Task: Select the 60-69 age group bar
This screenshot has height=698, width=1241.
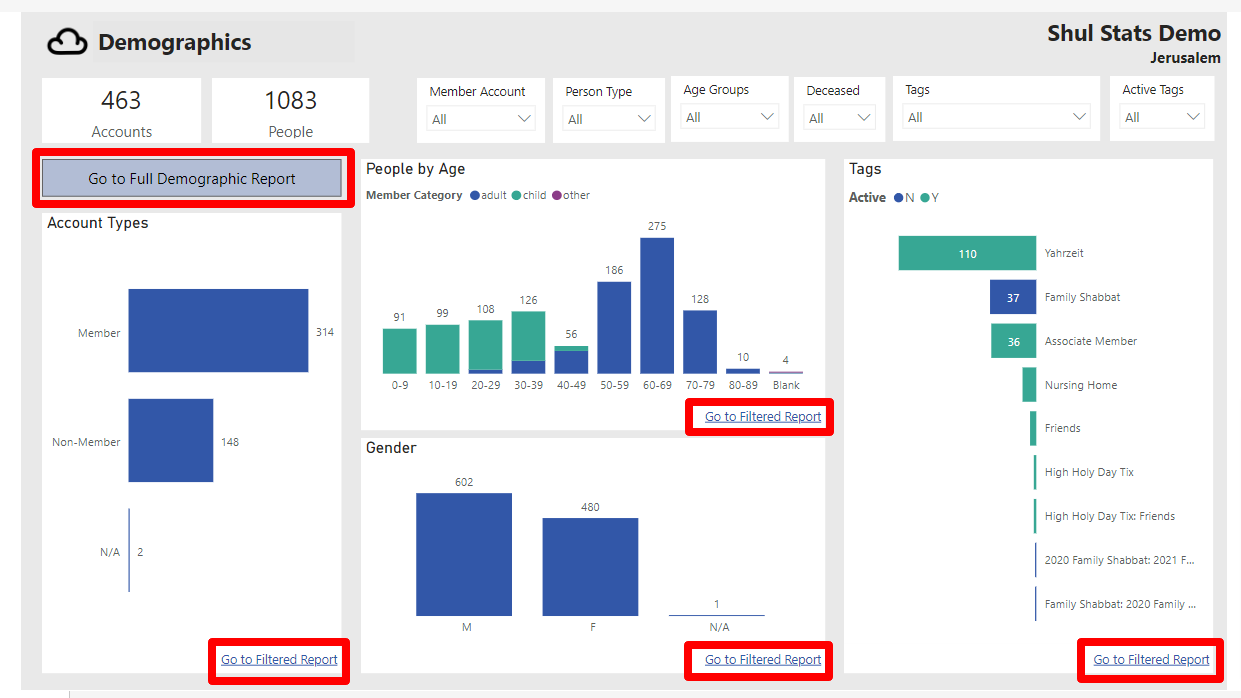Action: coord(657,305)
